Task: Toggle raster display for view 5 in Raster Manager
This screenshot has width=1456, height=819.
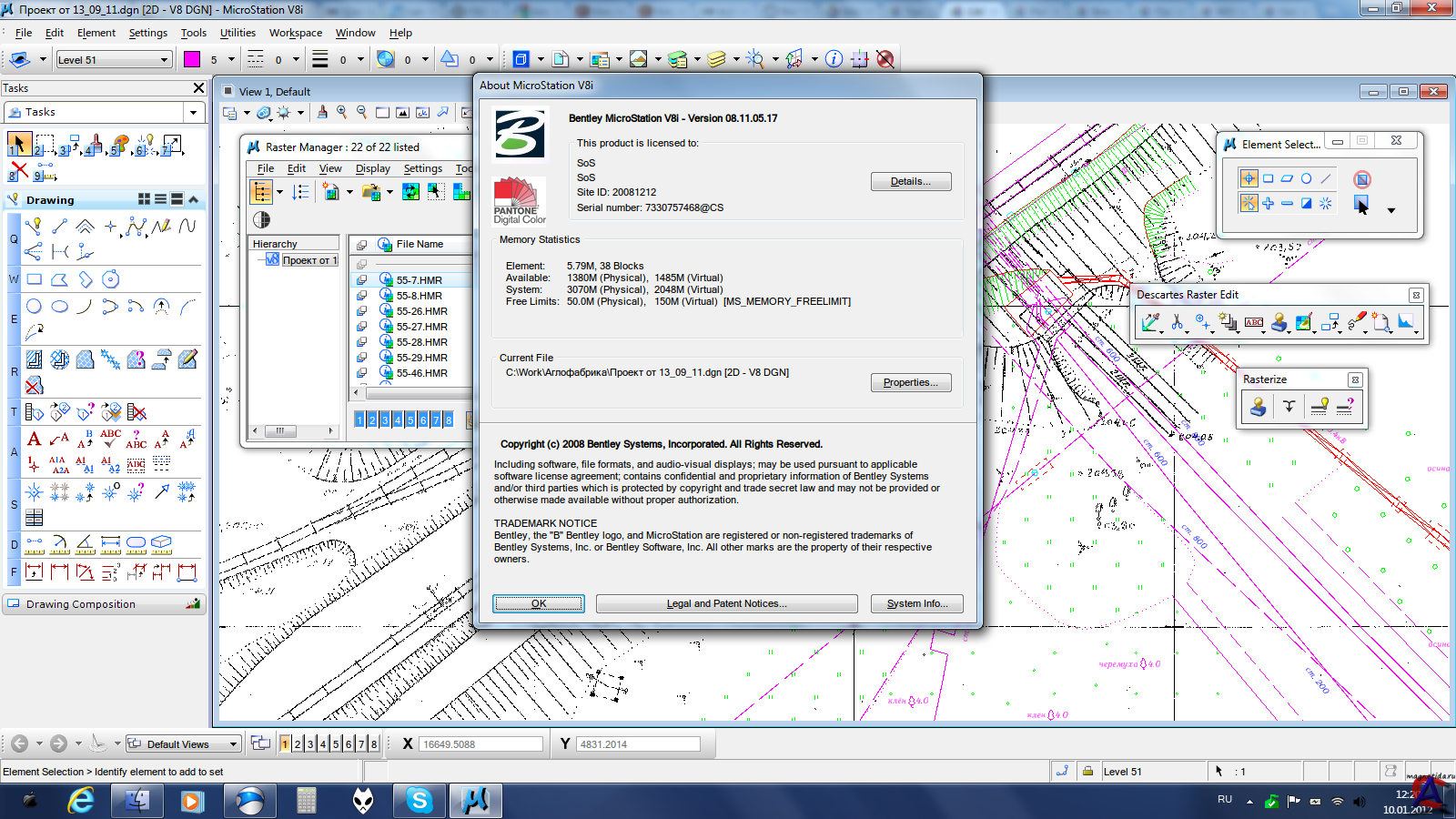Action: click(x=410, y=420)
